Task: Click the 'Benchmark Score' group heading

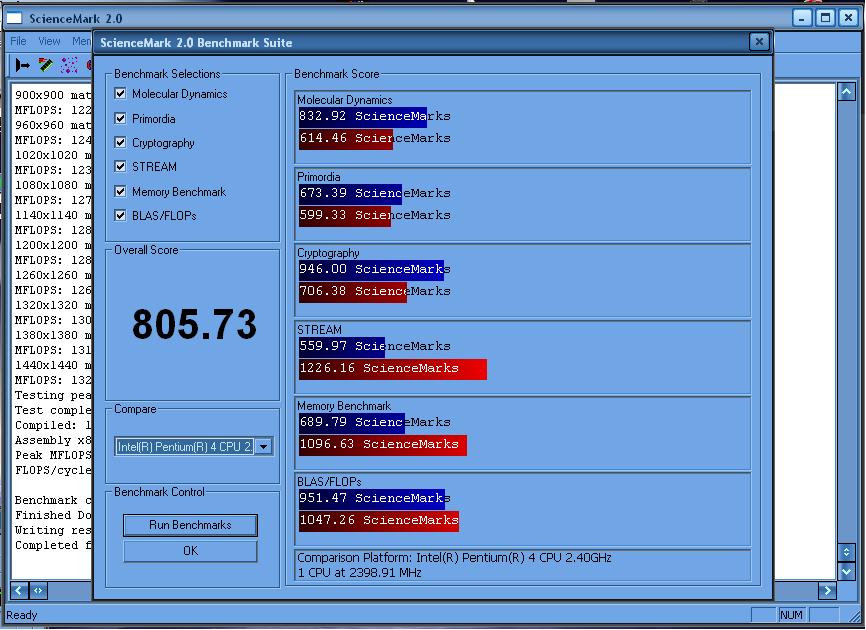Action: click(336, 74)
